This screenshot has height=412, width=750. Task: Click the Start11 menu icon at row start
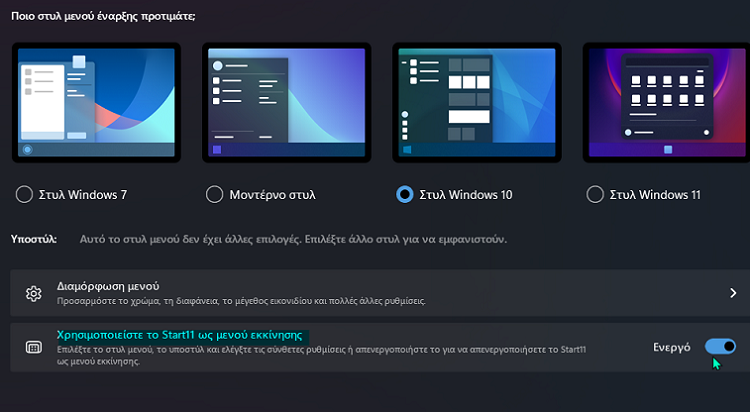pyautogui.click(x=33, y=348)
